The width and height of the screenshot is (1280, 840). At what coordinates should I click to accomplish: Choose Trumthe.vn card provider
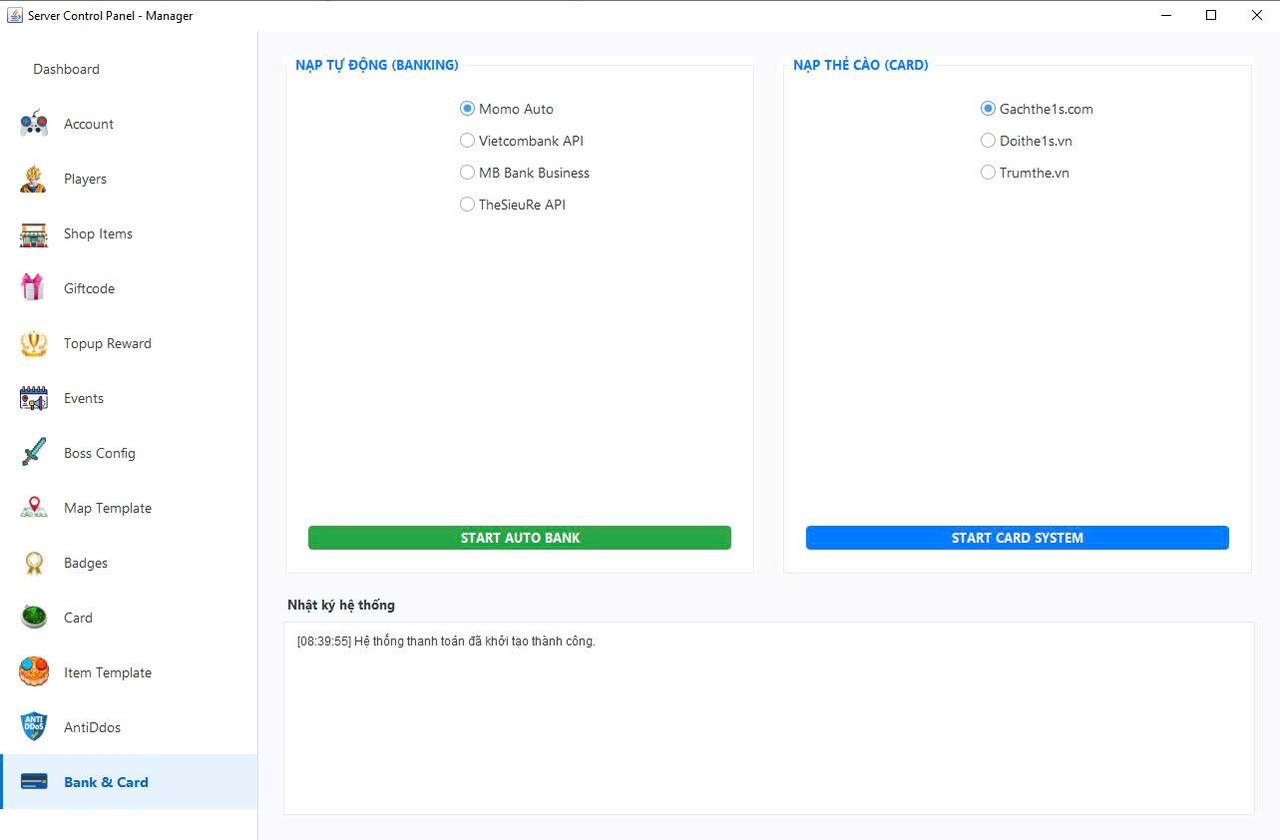tap(1025, 173)
